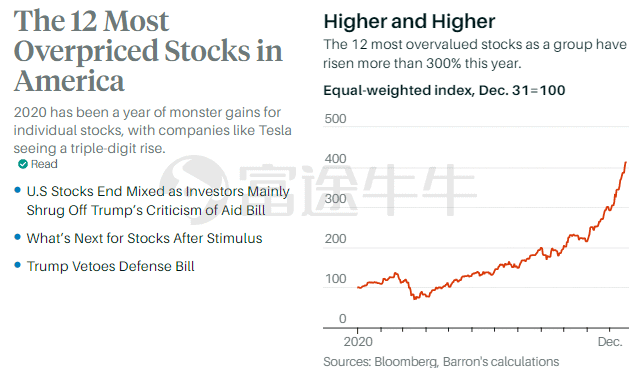Click the Equal-weighted index subtitle
The width and height of the screenshot is (637, 381).
click(444, 90)
